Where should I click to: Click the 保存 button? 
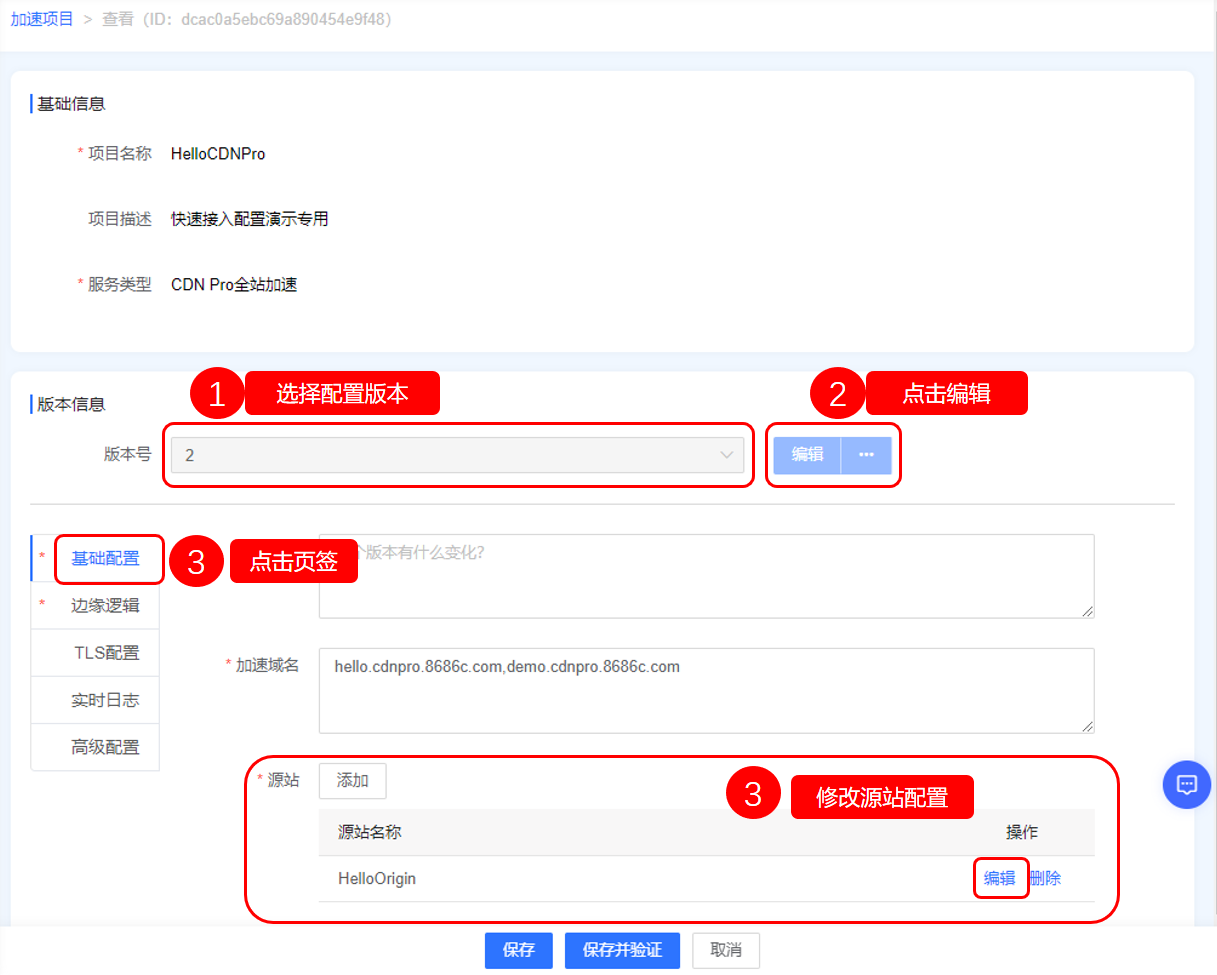(519, 950)
